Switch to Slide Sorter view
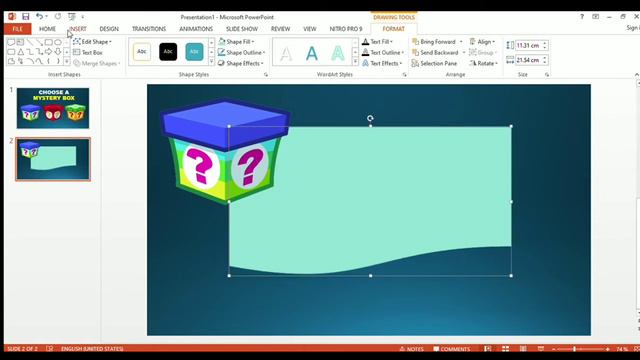This screenshot has width=640, height=360. point(505,349)
